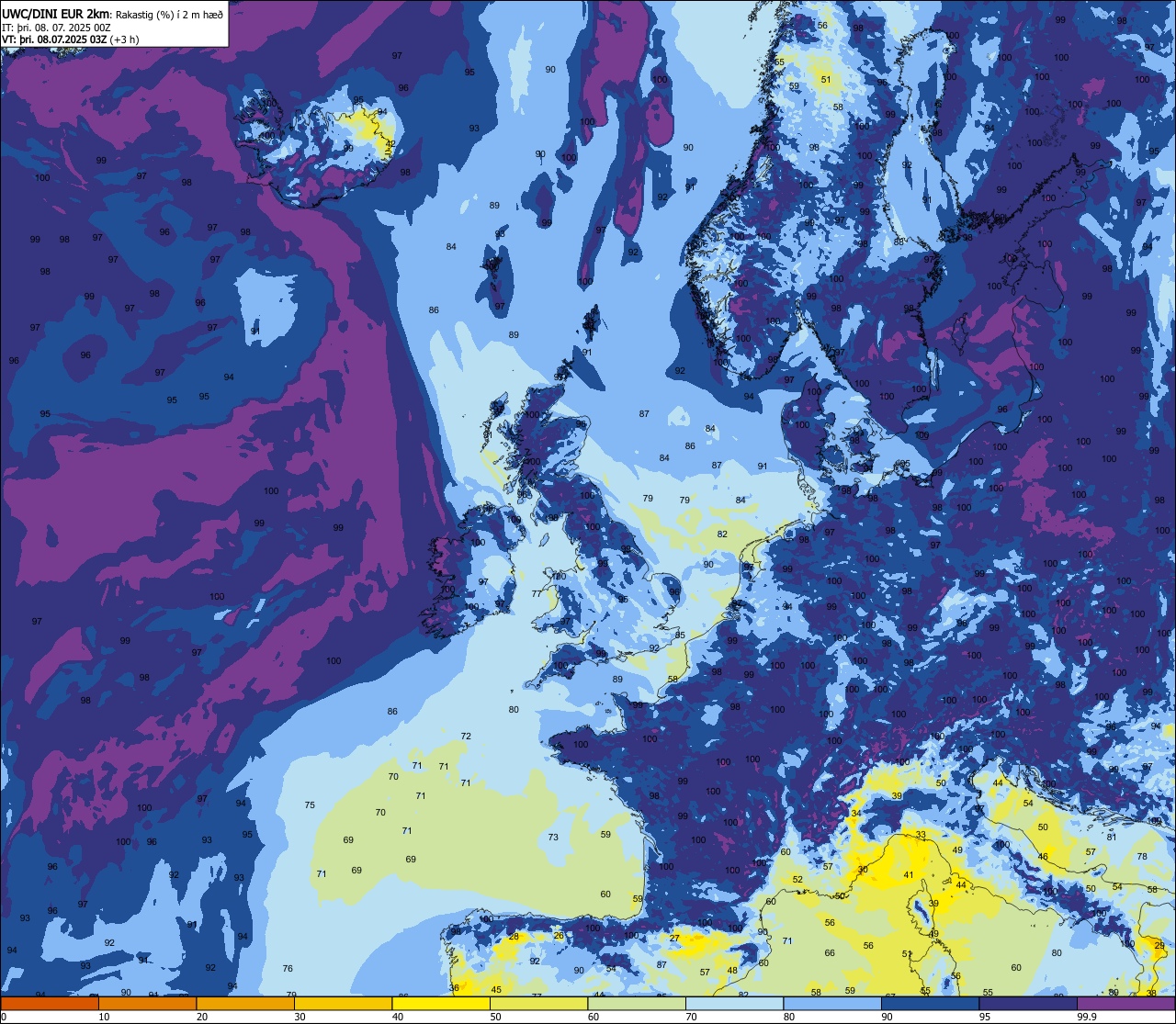Click the dark orange 0–10 legend swatch
1176x1024 pixels.
pos(50,1004)
